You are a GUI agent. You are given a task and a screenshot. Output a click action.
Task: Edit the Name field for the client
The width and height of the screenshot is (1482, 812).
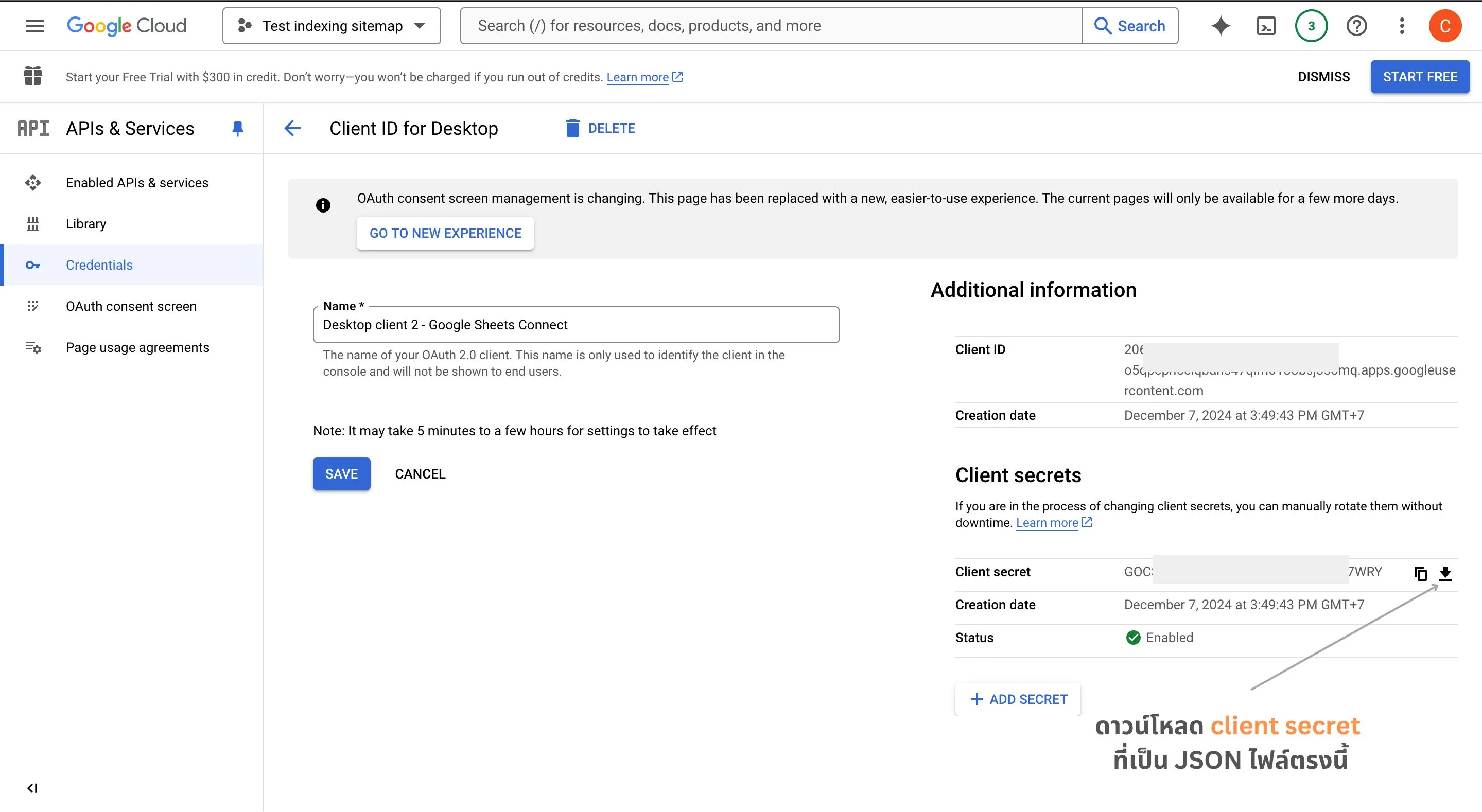pos(576,325)
